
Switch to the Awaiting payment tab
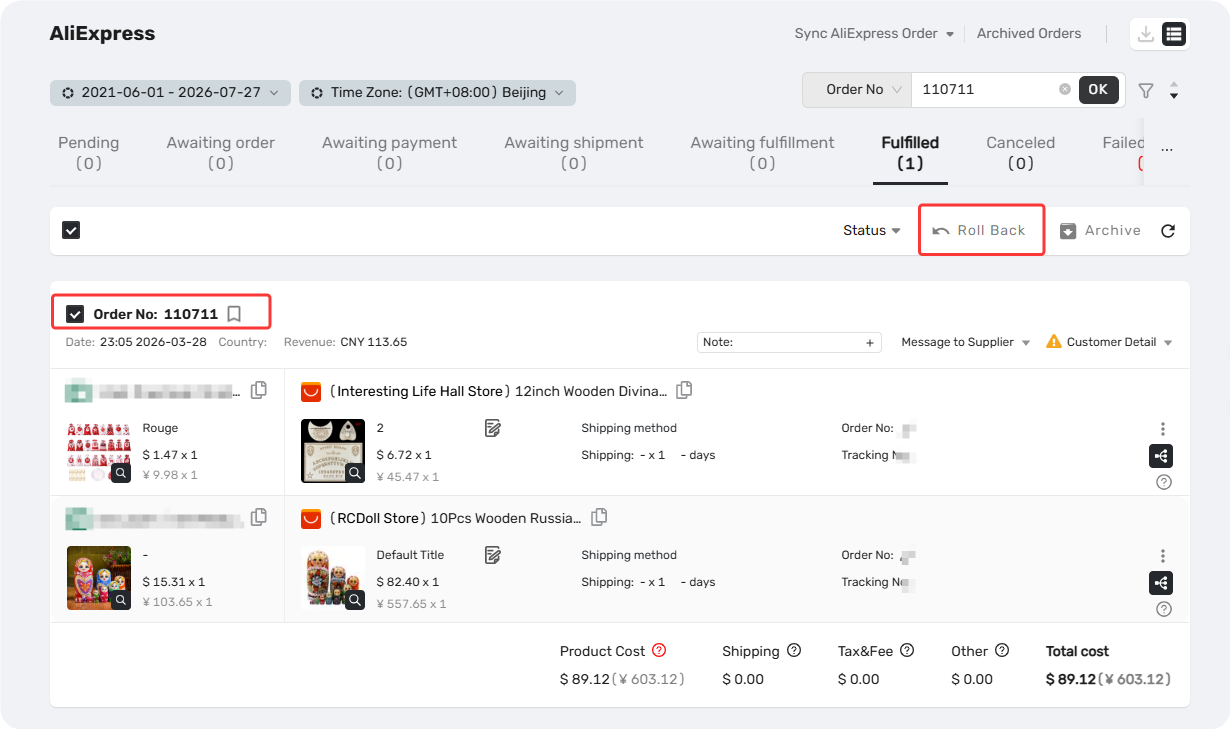(390, 152)
